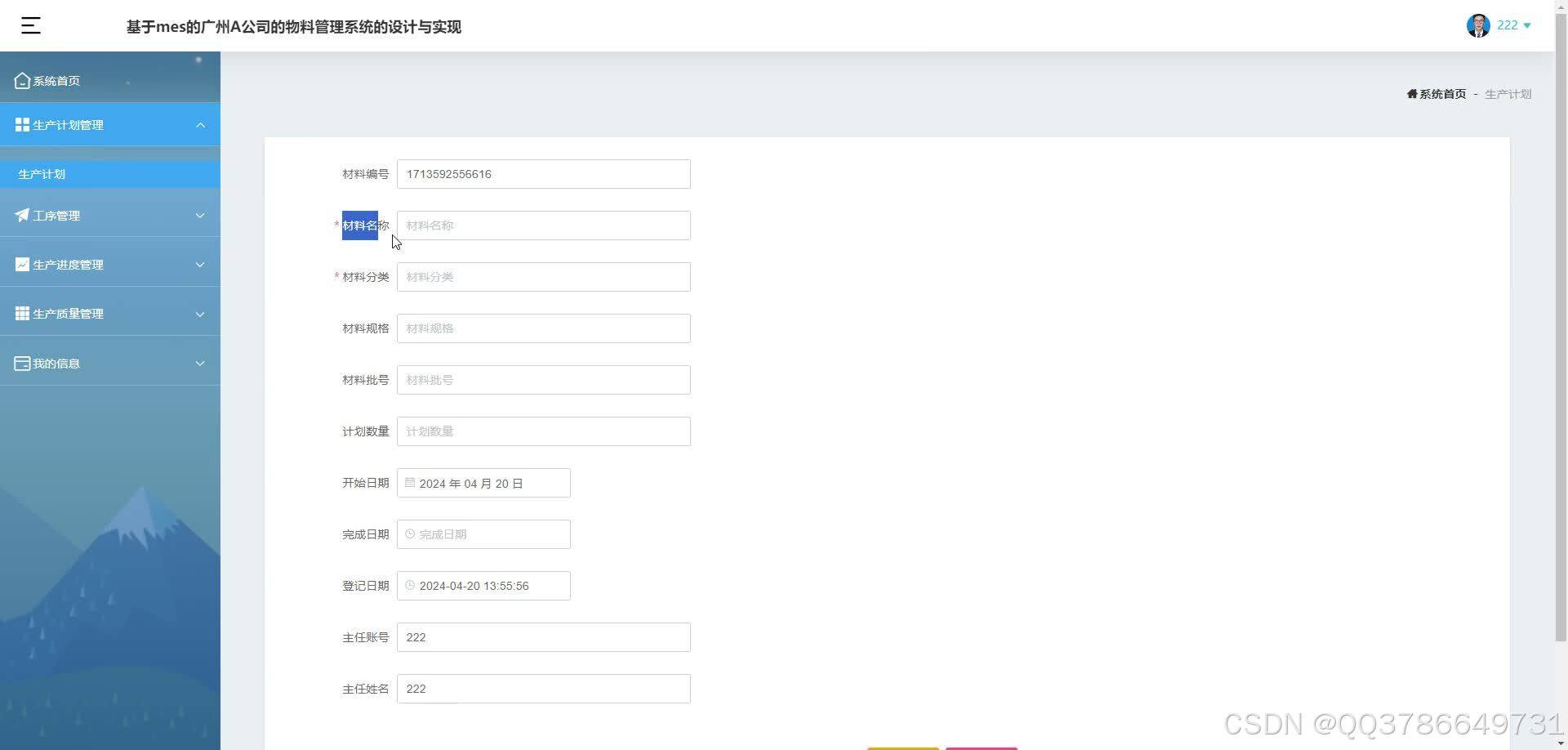1568x750 pixels.
Task: Click the user avatar picture
Action: pos(1478,25)
